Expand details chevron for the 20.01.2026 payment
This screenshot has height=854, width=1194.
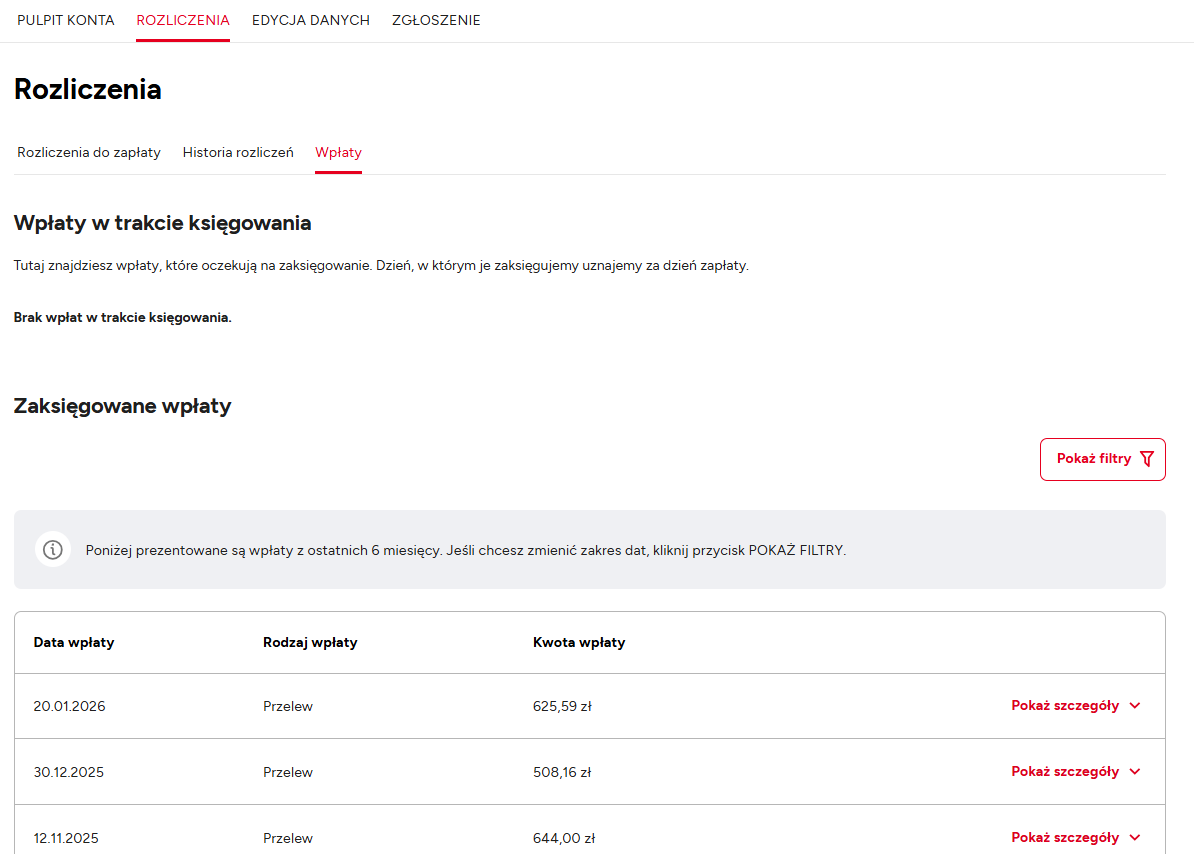[1134, 706]
